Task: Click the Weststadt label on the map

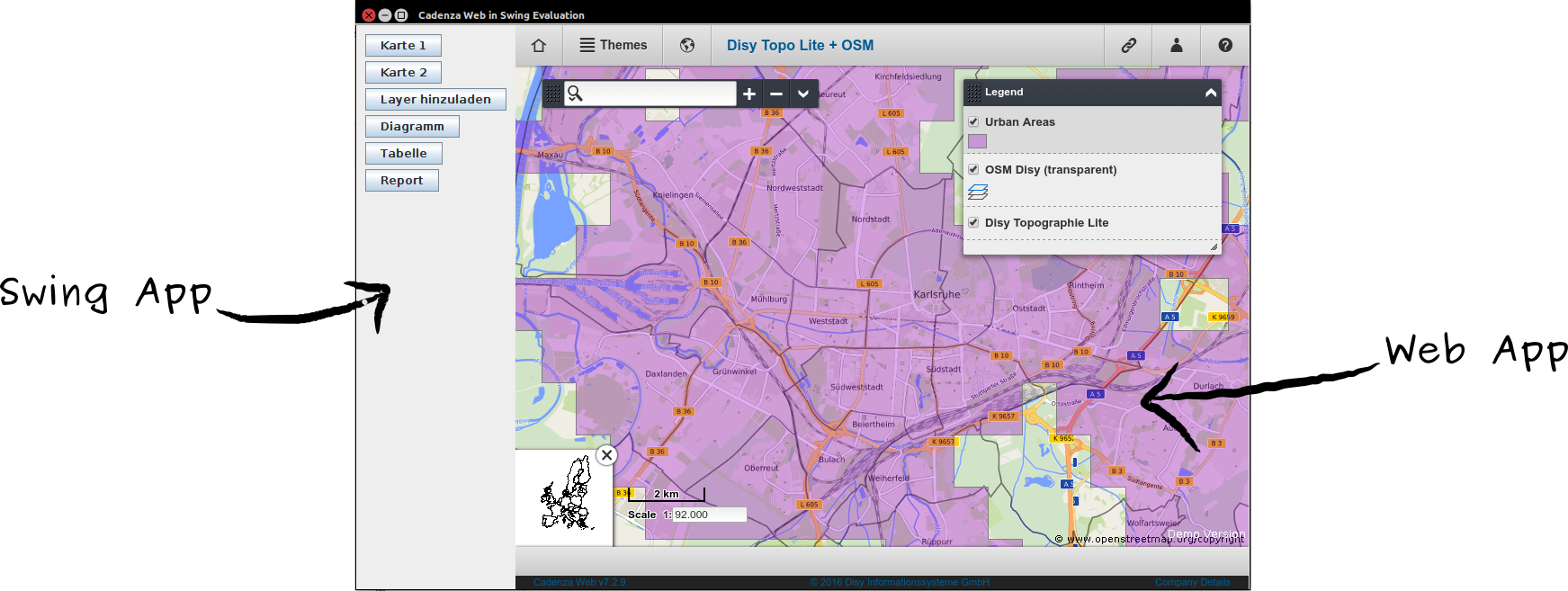Action: tap(828, 320)
